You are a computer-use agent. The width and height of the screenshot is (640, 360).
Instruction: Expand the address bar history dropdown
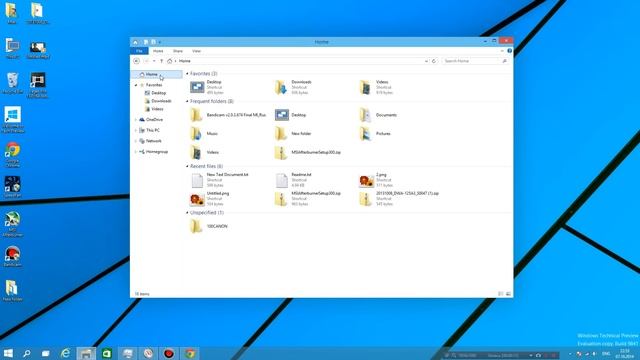click(x=426, y=61)
